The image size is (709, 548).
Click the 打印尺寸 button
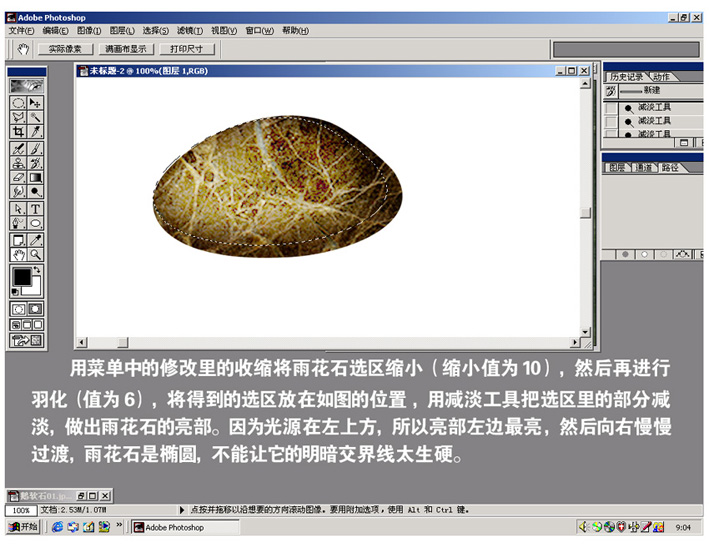(x=186, y=49)
